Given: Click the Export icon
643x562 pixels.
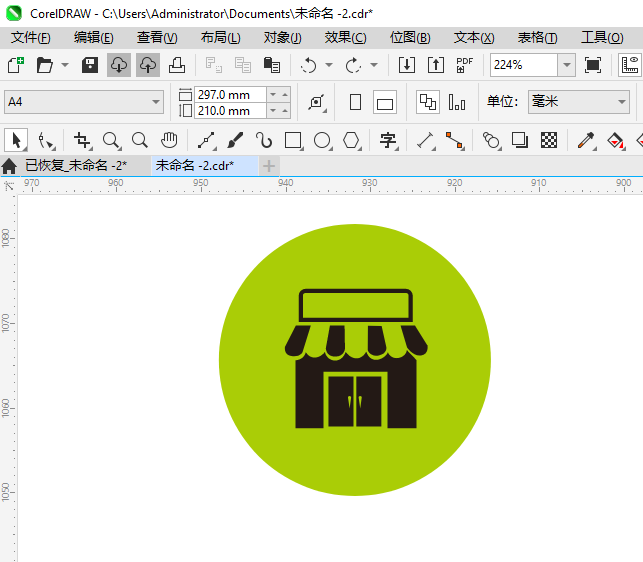Looking at the screenshot, I should click(436, 65).
